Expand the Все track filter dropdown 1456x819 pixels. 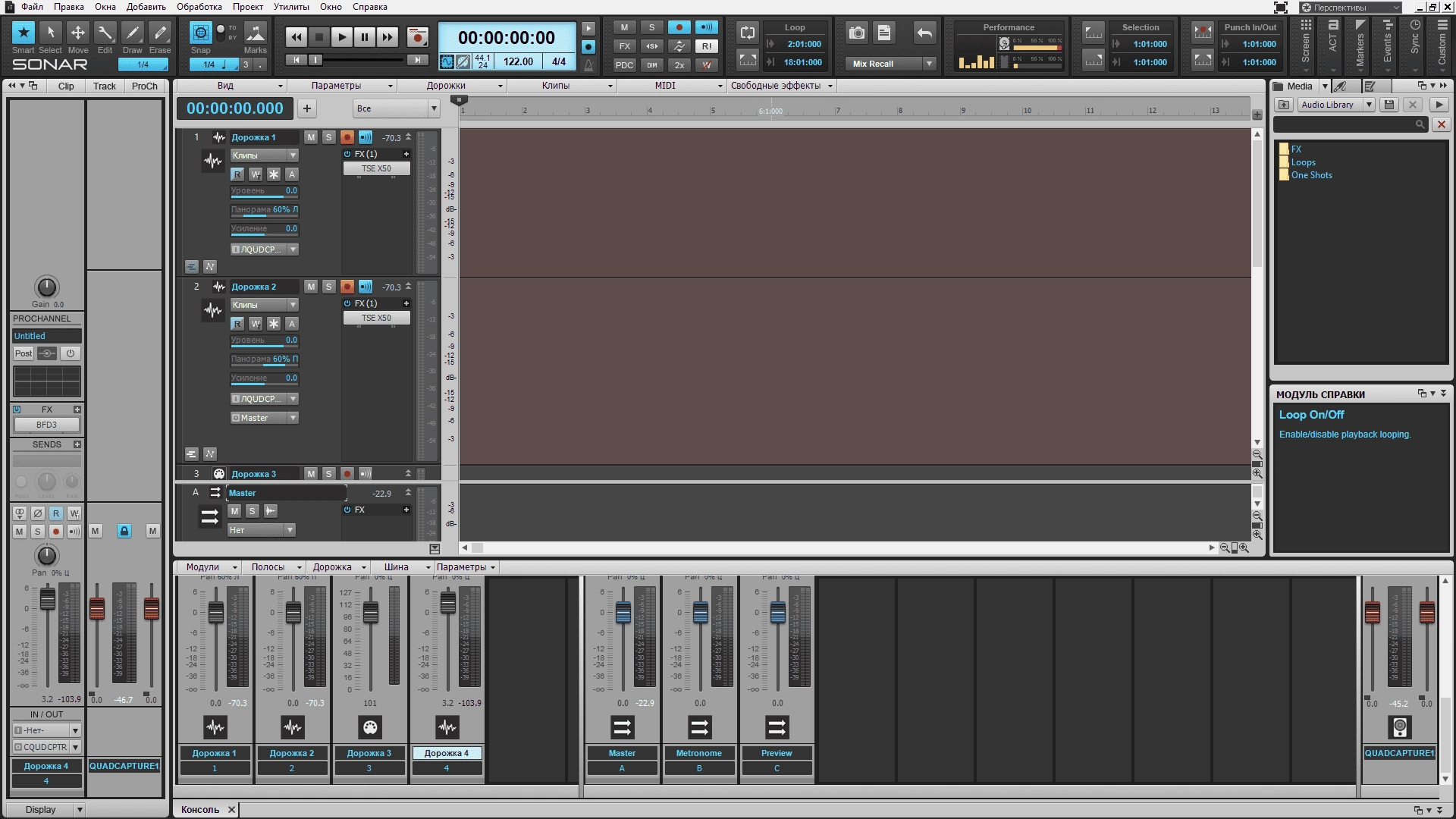click(x=396, y=108)
